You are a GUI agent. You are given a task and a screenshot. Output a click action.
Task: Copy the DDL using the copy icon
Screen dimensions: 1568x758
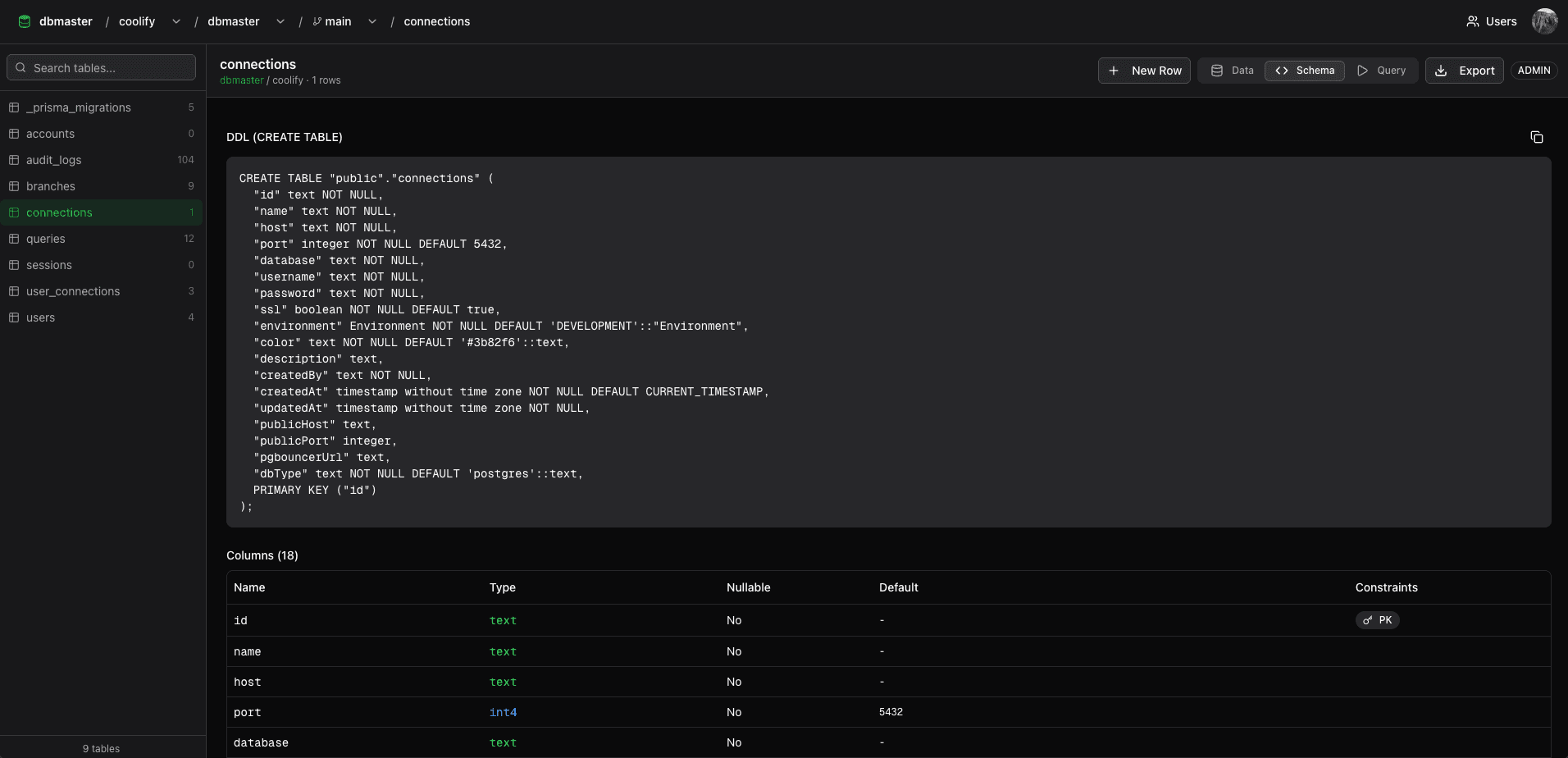pos(1538,137)
